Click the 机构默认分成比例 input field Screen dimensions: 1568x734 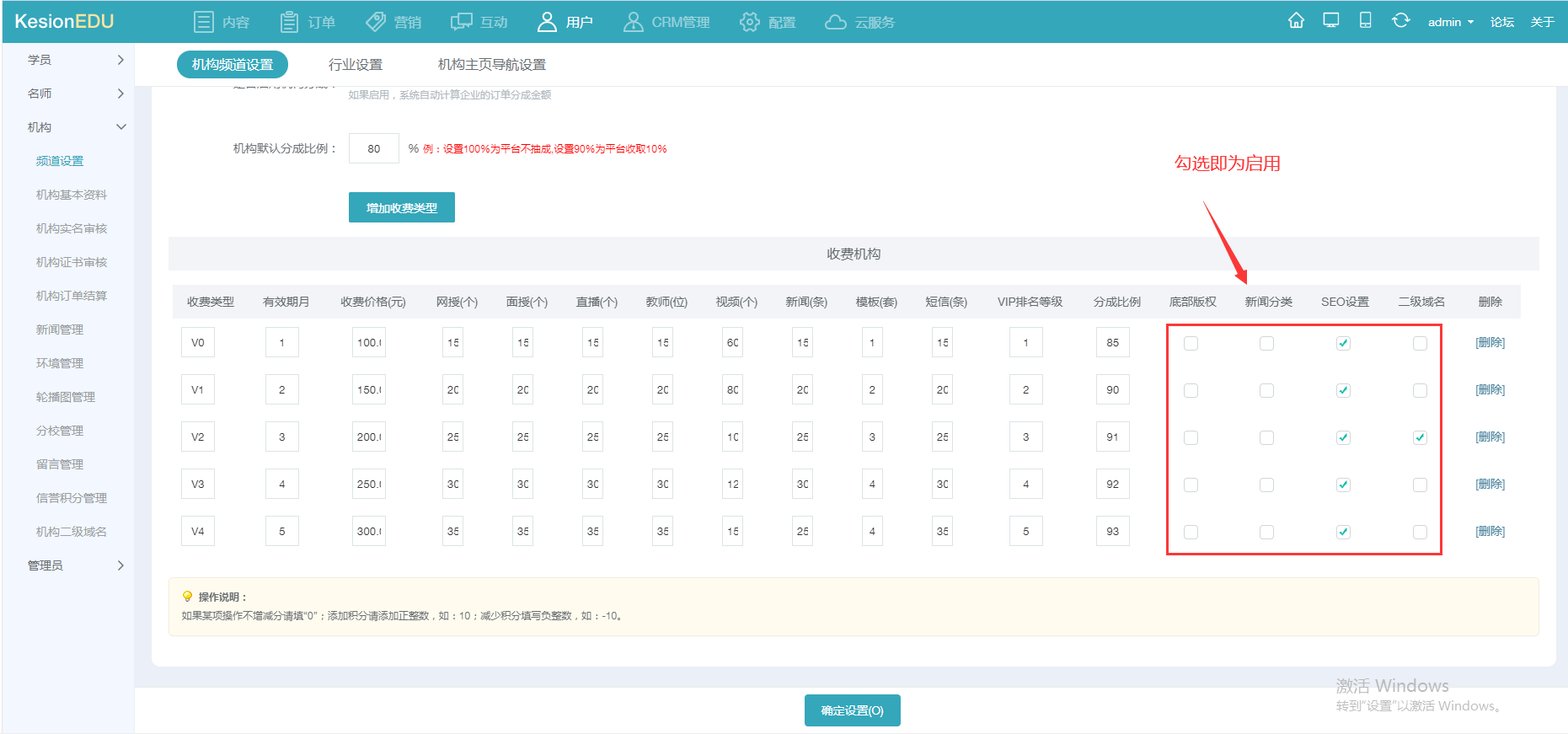click(x=374, y=148)
